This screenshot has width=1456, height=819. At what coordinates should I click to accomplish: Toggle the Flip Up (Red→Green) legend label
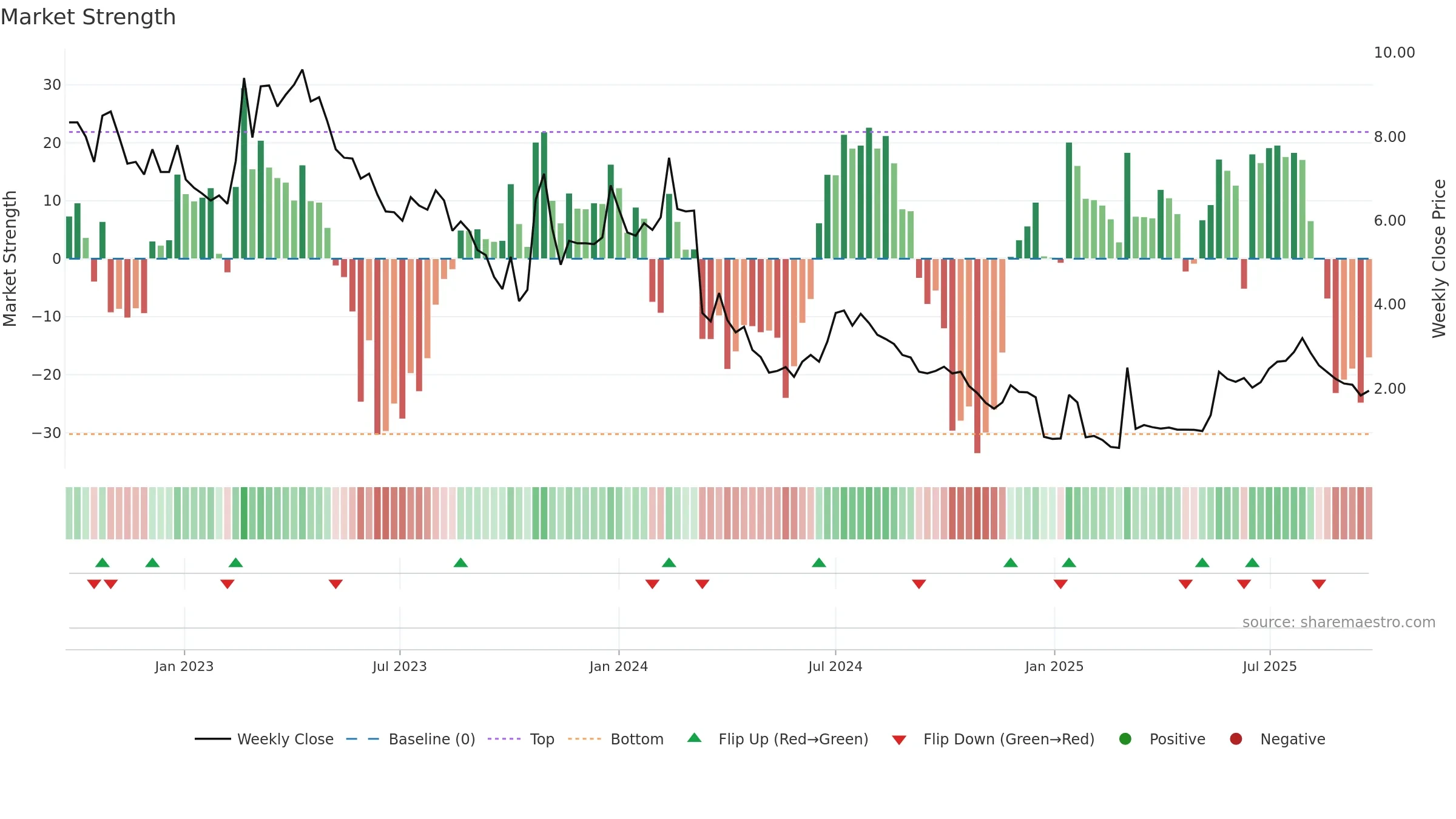pyautogui.click(x=794, y=740)
